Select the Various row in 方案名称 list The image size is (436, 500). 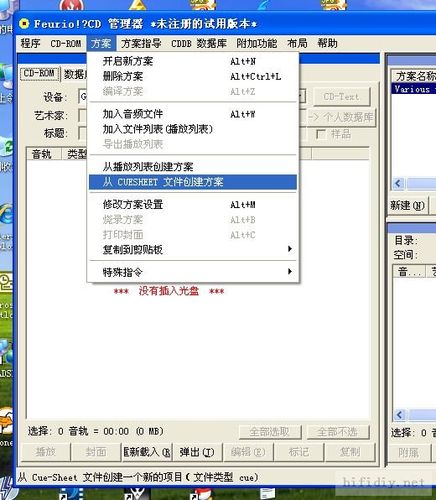(x=413, y=89)
